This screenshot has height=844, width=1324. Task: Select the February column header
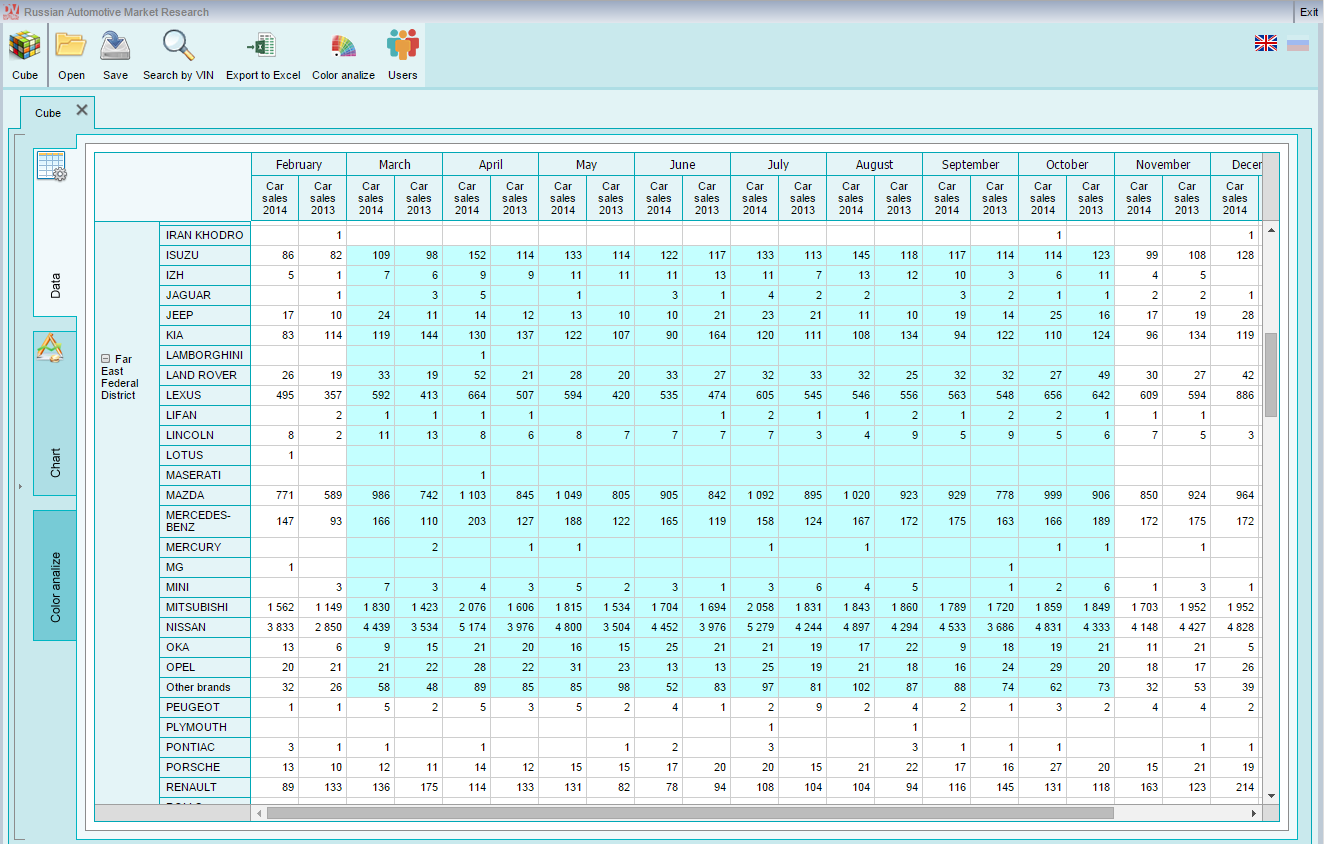(x=299, y=164)
